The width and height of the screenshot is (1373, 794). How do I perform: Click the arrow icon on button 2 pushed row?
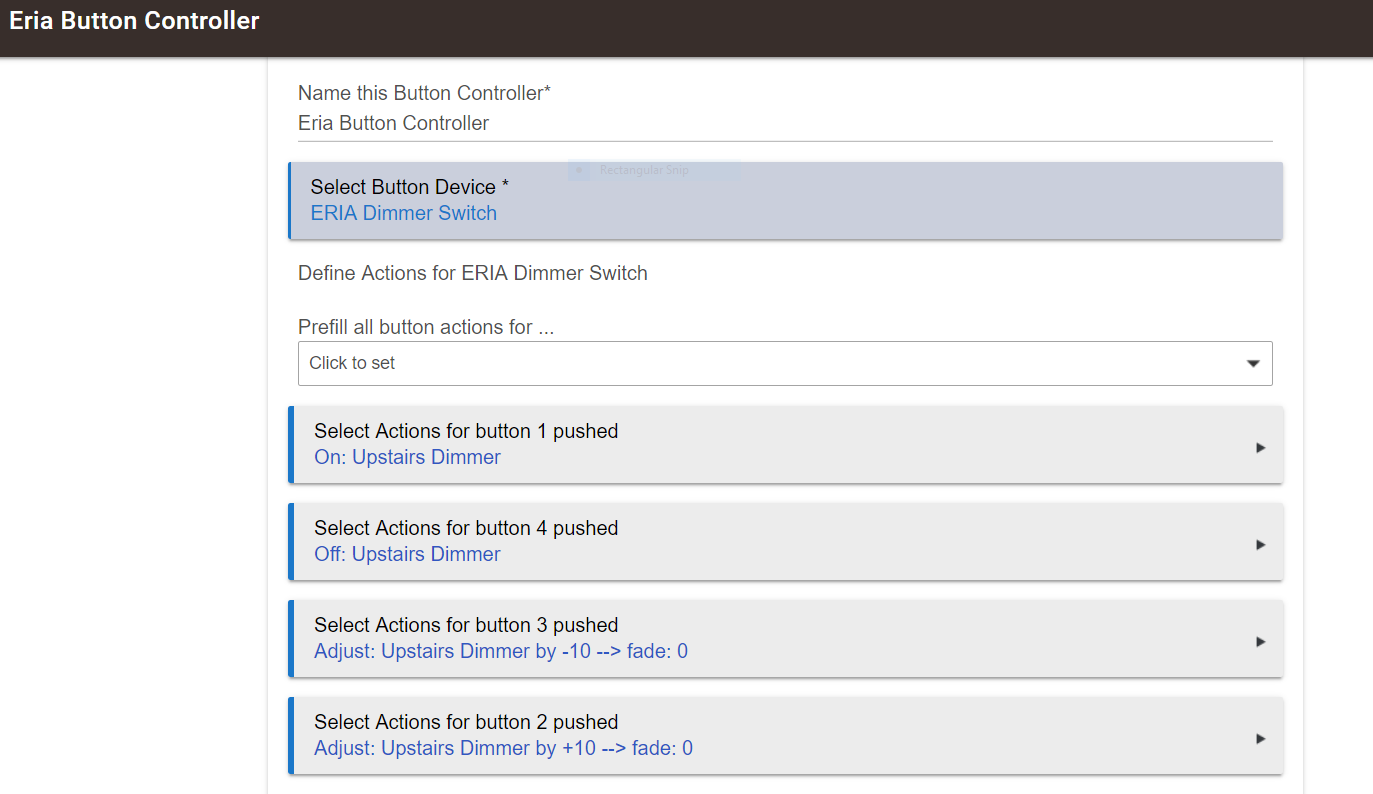[1261, 739]
